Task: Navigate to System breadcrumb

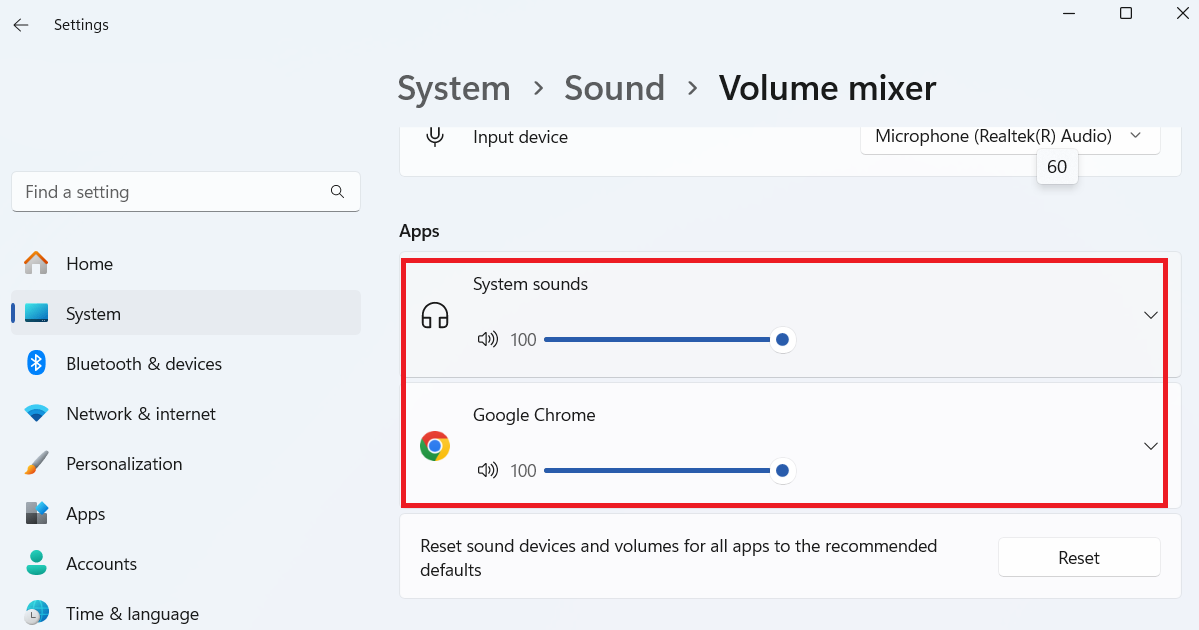Action: click(x=453, y=89)
